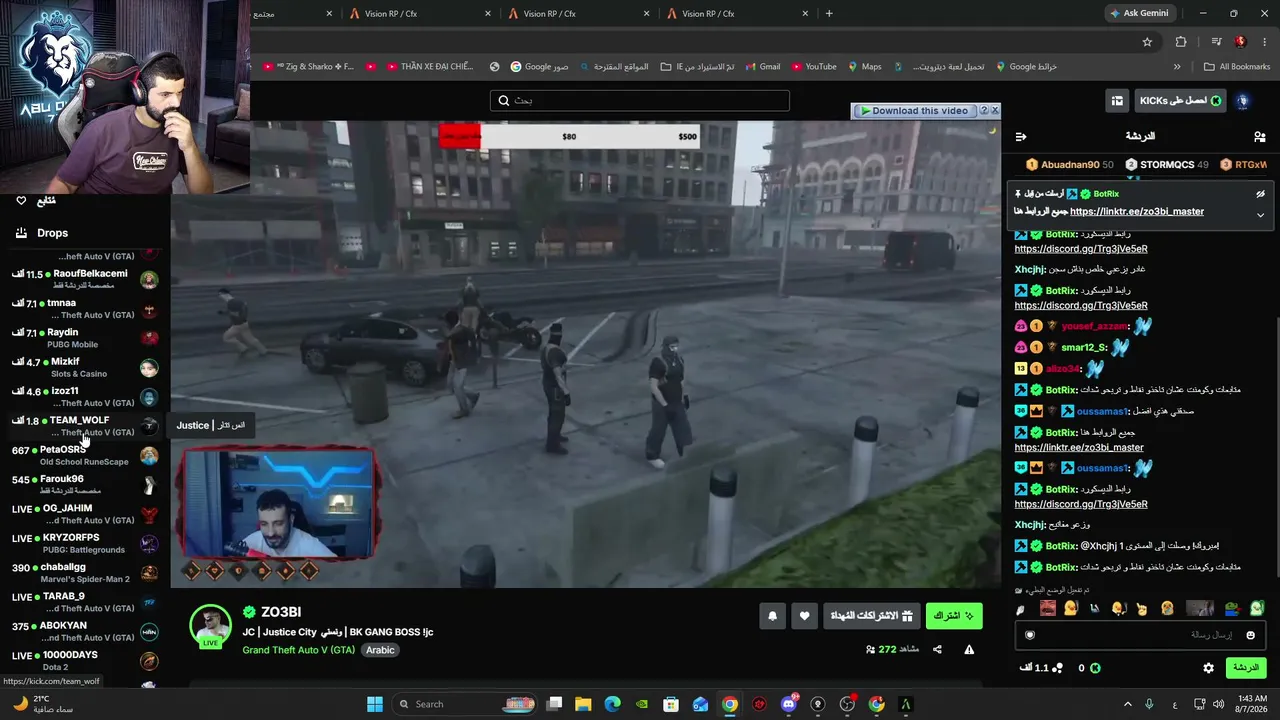
Task: Open the media controls icon in Chrome toolbar
Action: (1216, 42)
